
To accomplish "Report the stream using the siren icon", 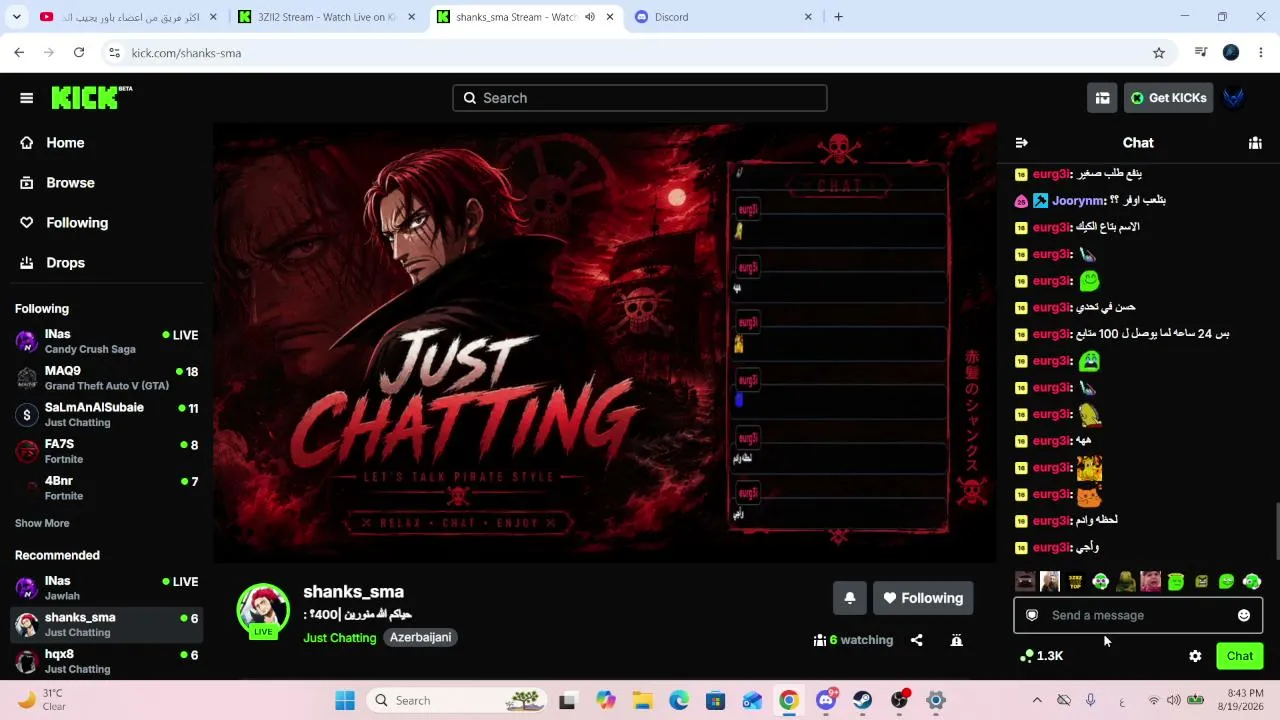I will click(x=956, y=640).
